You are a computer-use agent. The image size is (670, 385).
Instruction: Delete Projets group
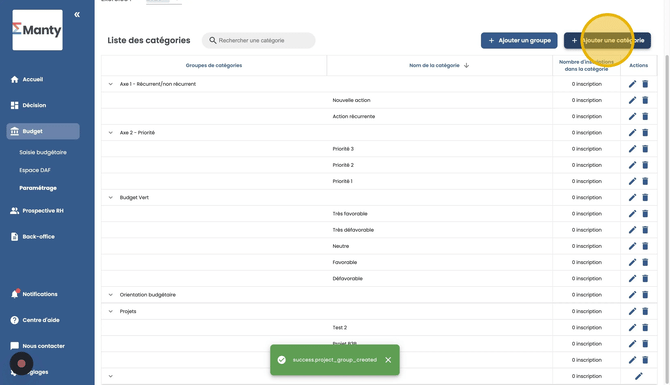(645, 312)
